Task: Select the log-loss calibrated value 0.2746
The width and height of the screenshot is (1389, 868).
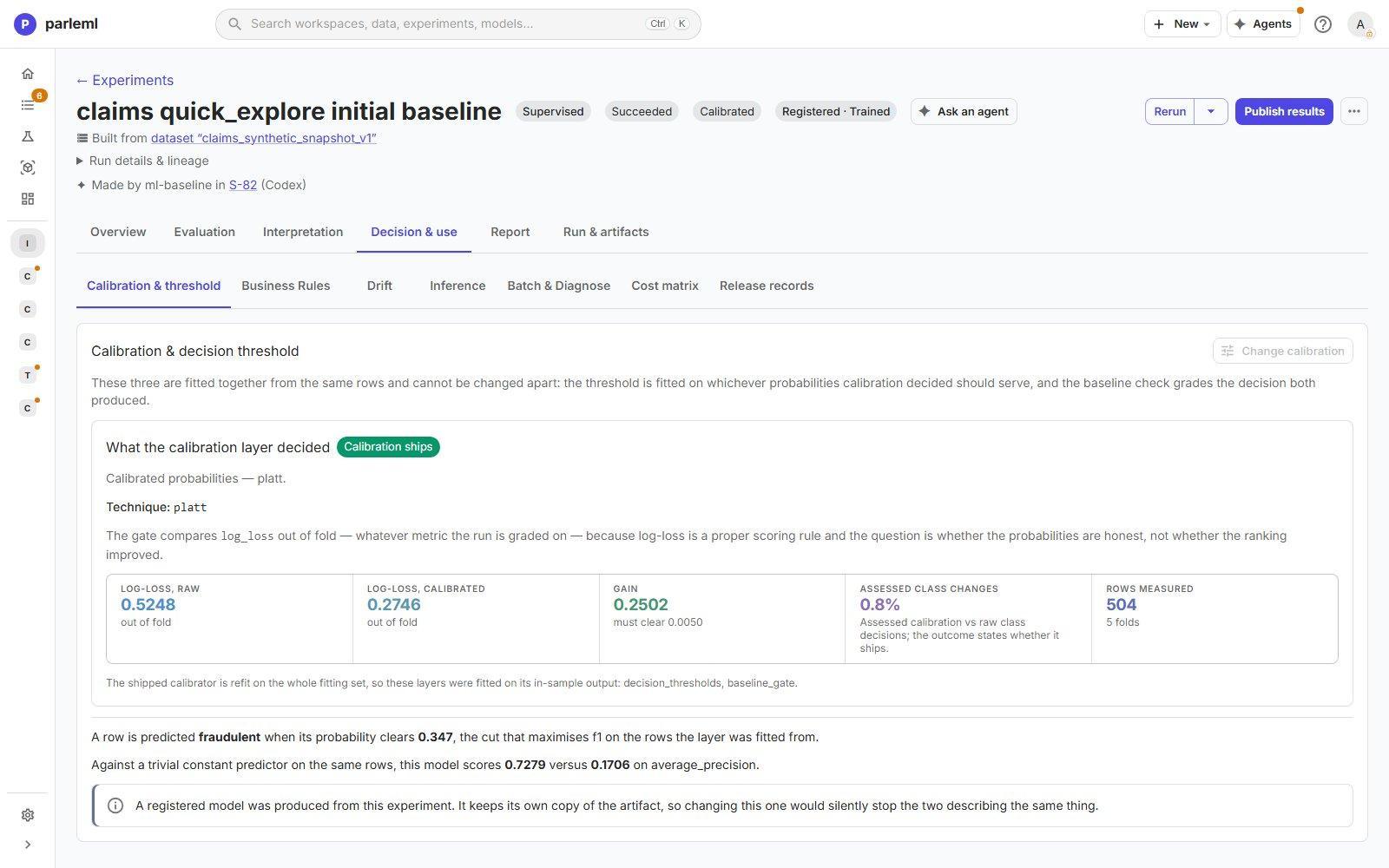Action: pyautogui.click(x=393, y=604)
